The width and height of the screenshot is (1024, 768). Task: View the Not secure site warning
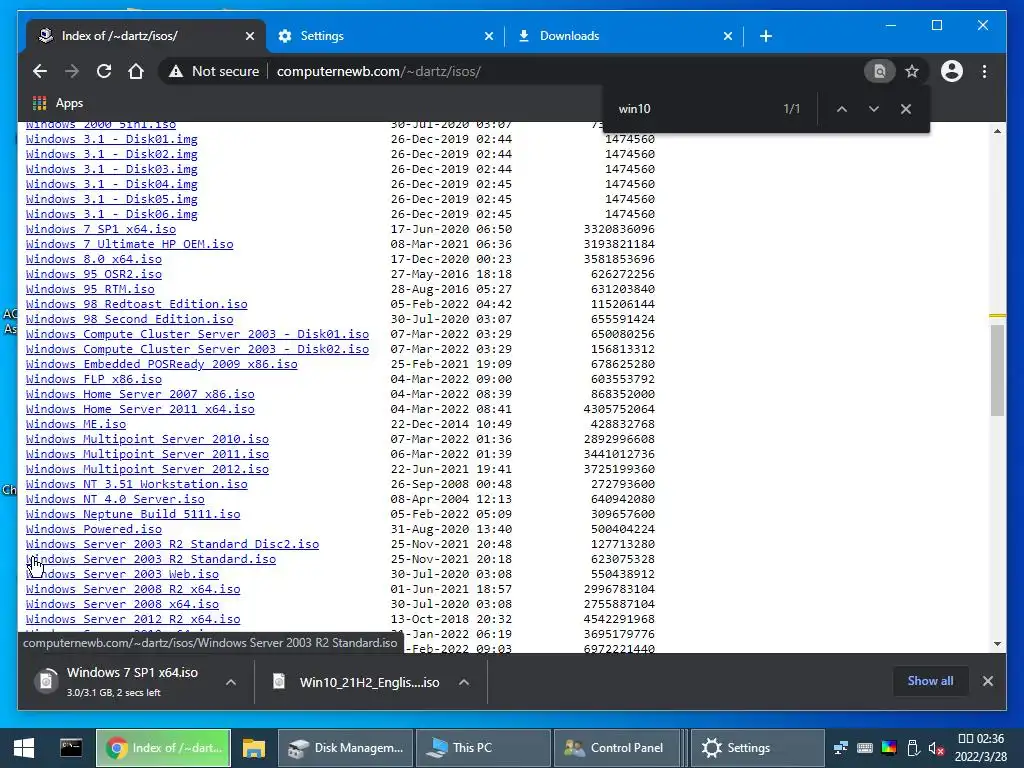pos(213,71)
